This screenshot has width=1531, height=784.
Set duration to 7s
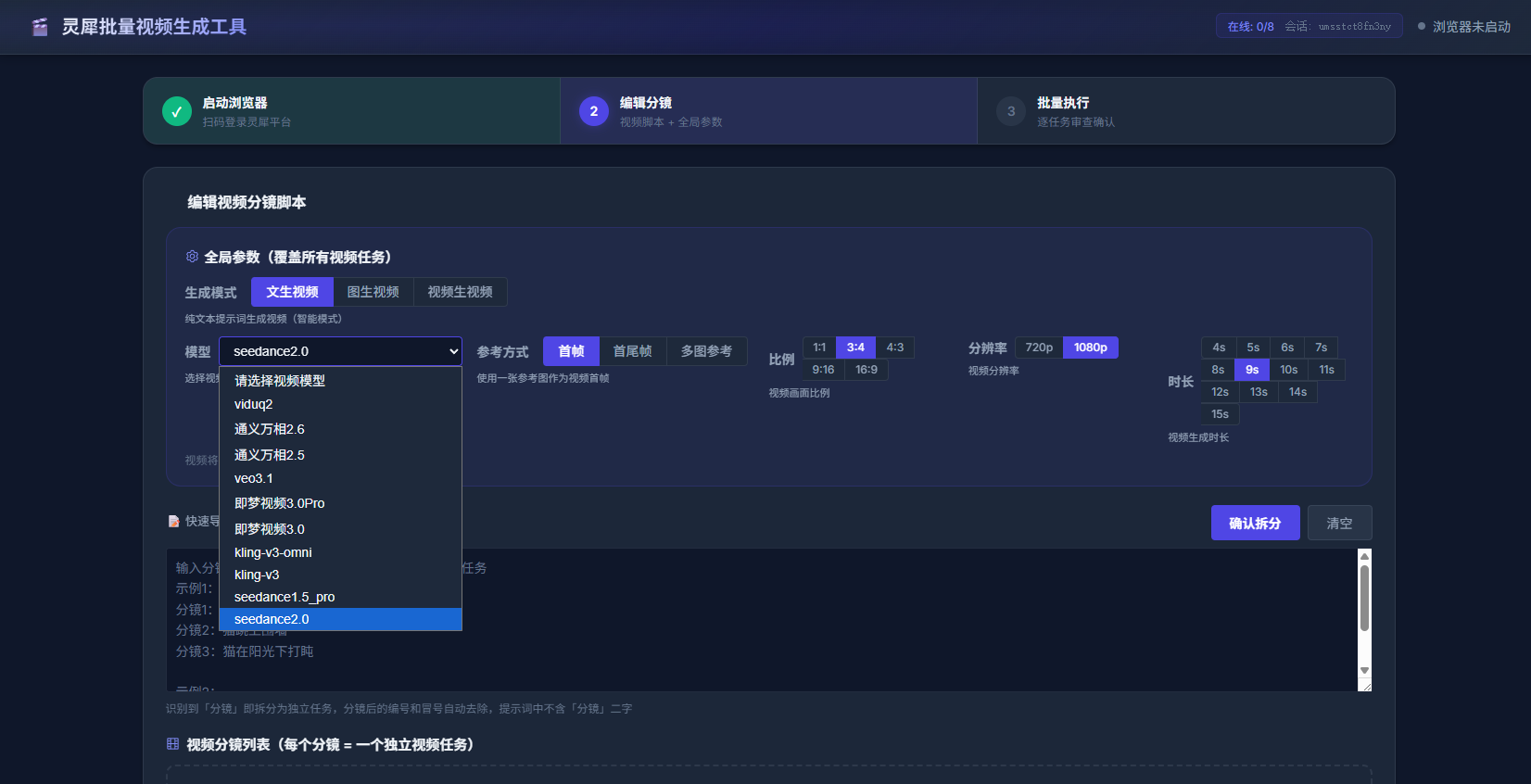pos(1322,348)
